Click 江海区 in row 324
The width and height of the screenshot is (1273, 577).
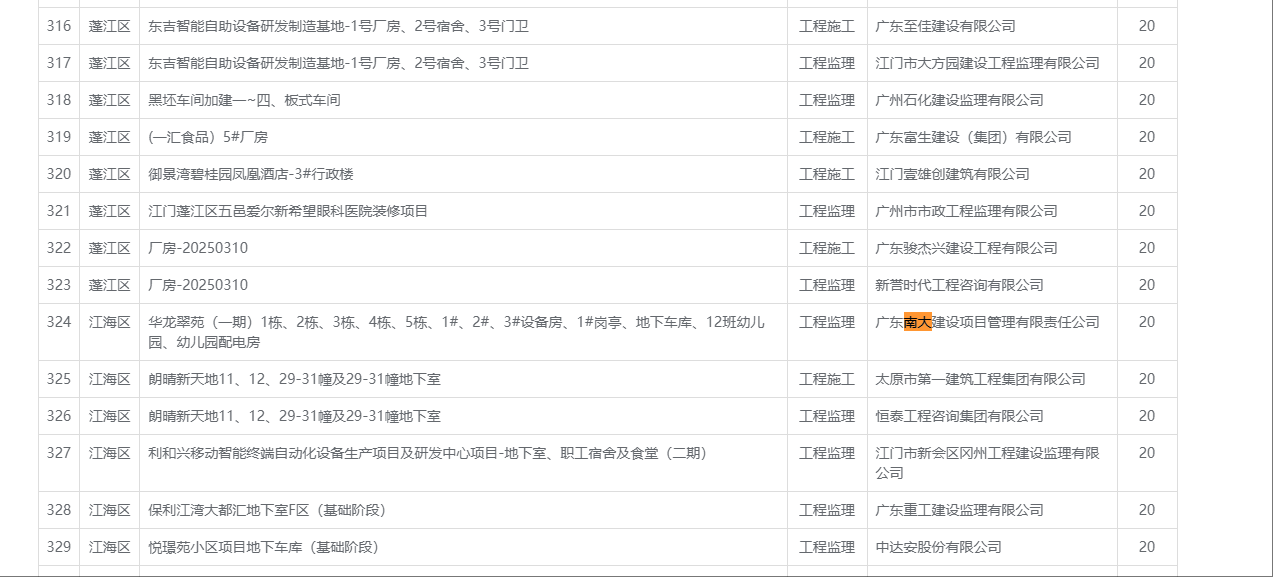coord(109,322)
